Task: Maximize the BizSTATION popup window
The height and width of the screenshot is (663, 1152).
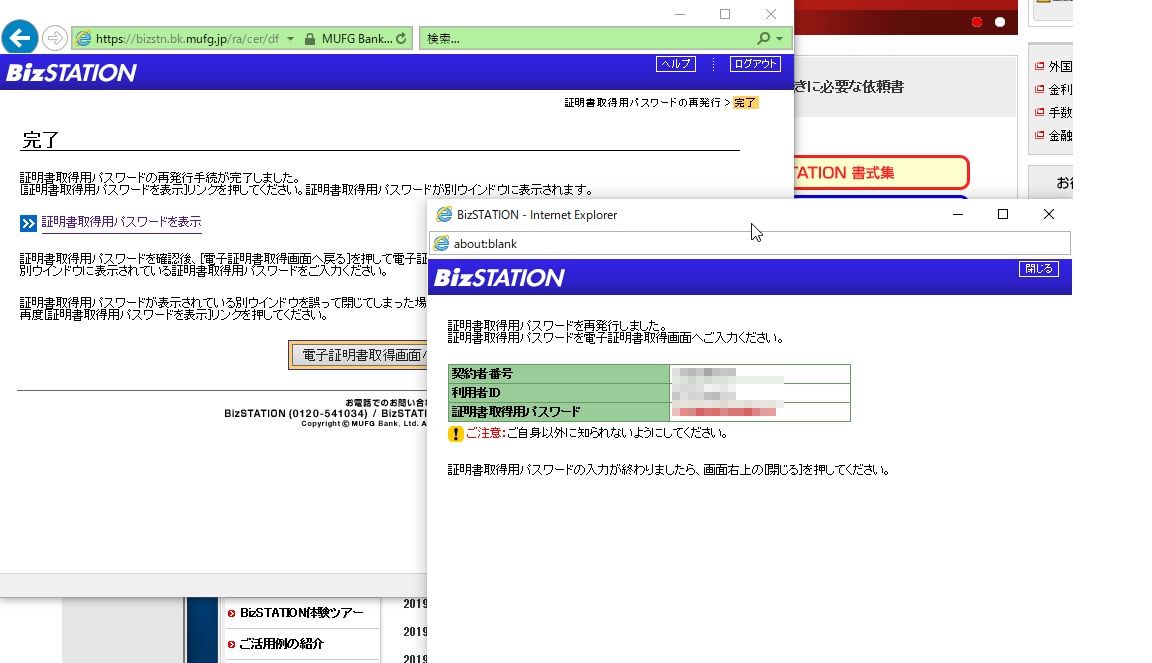Action: click(1003, 214)
